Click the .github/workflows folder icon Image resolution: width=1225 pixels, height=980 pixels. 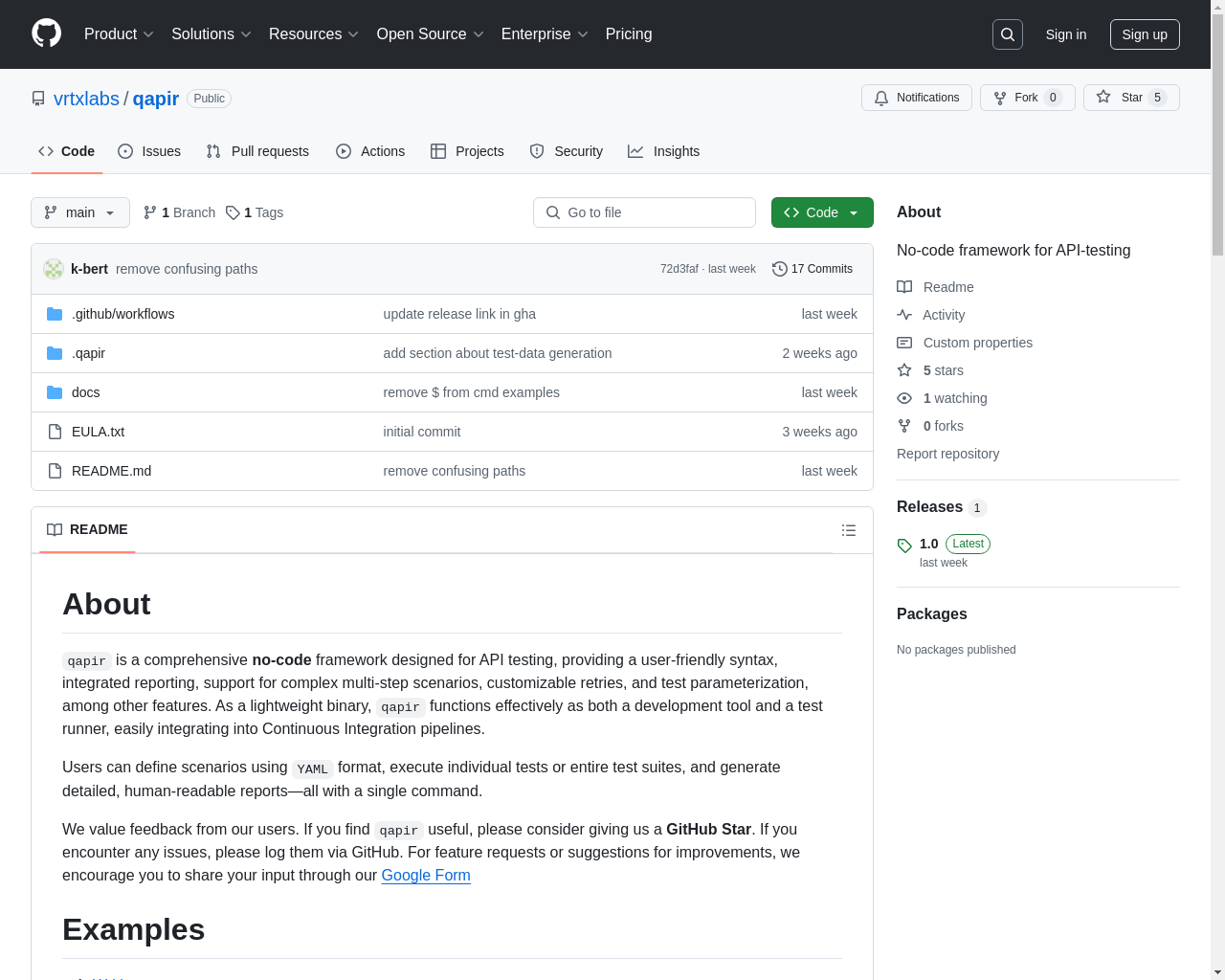(55, 314)
